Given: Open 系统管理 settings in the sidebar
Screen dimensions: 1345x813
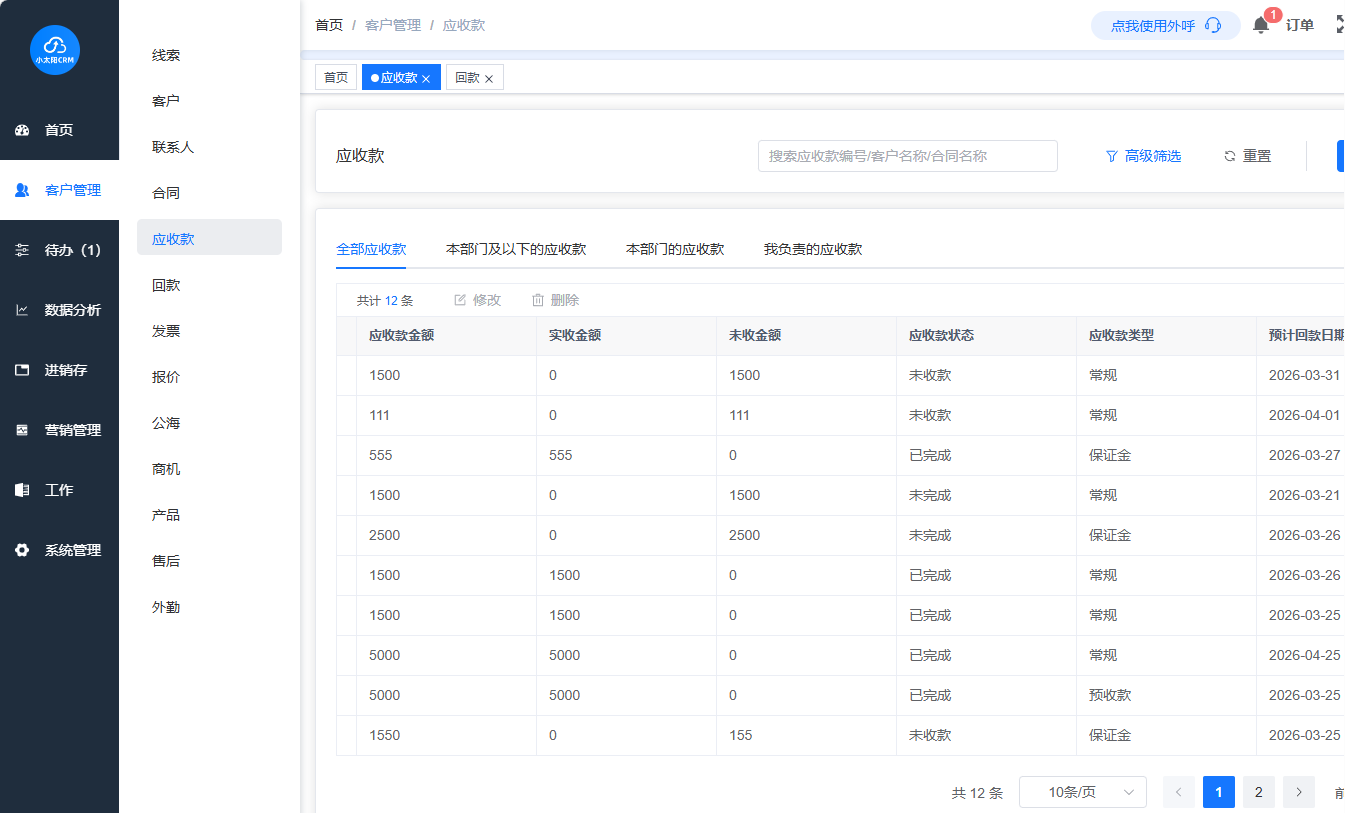Looking at the screenshot, I should 59,550.
